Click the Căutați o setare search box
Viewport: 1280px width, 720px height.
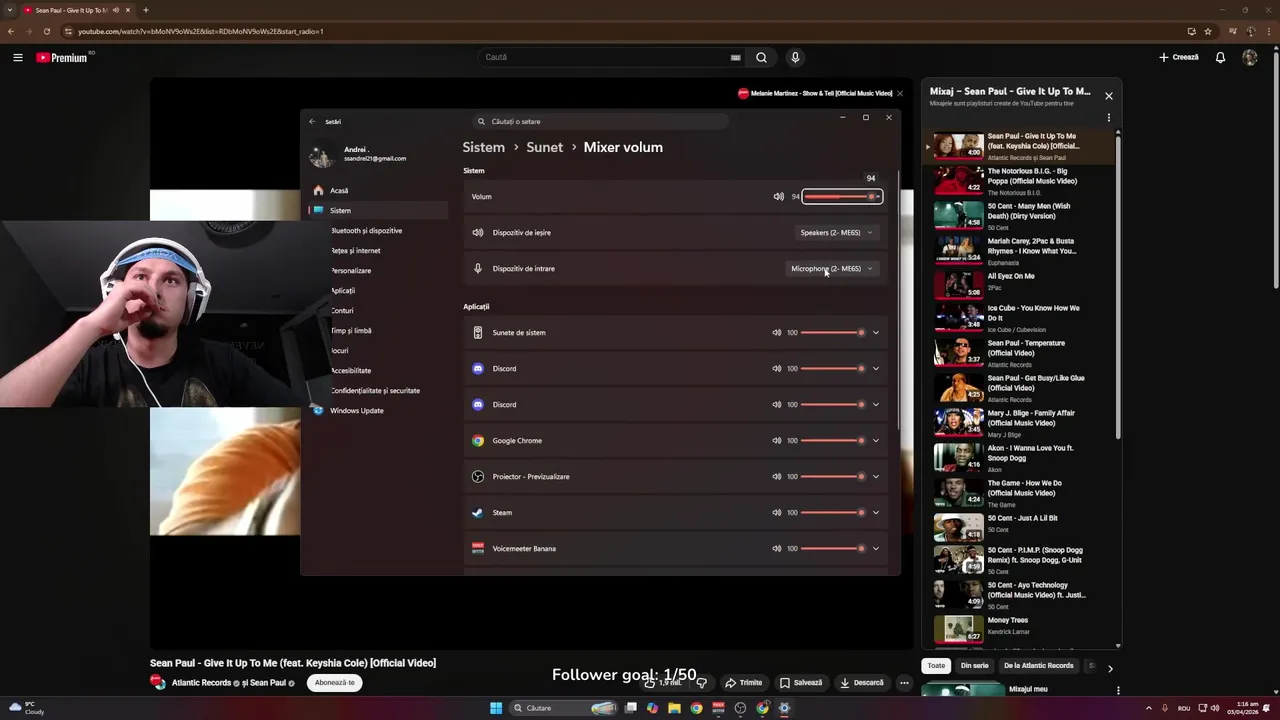coord(601,122)
